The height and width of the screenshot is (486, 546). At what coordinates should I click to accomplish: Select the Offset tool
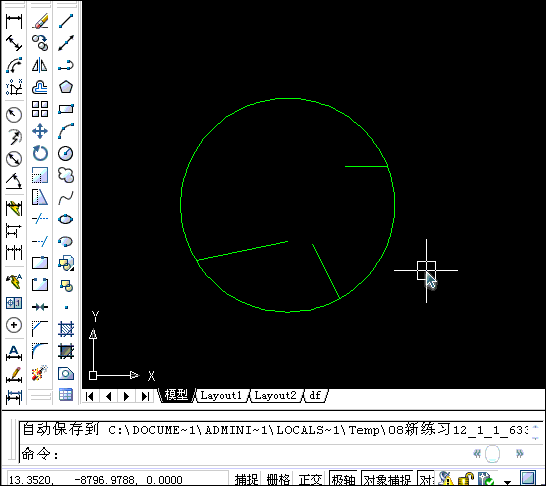tap(40, 87)
